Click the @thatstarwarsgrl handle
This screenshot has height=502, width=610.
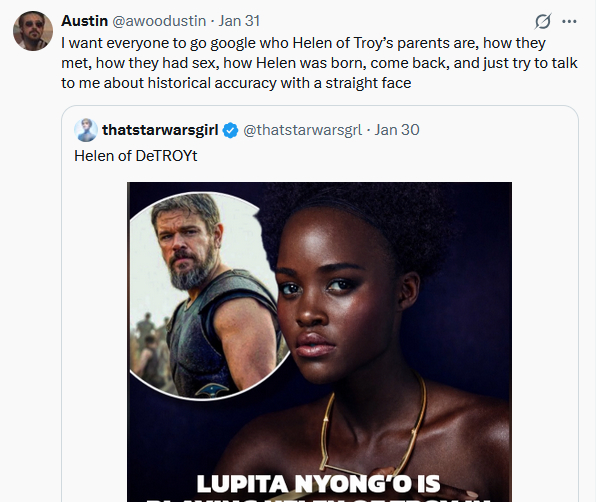303,130
